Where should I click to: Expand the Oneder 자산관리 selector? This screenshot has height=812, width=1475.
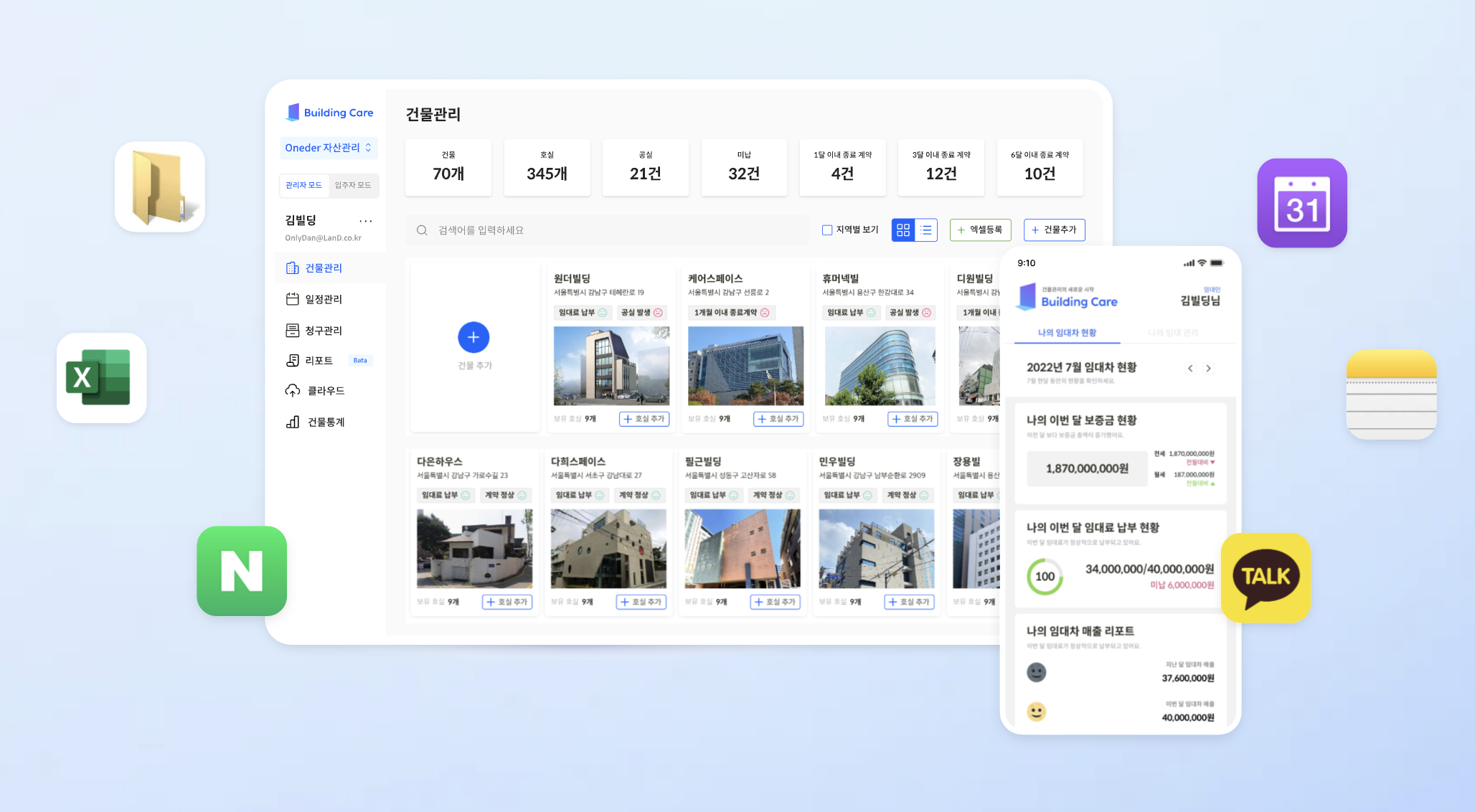pos(329,148)
